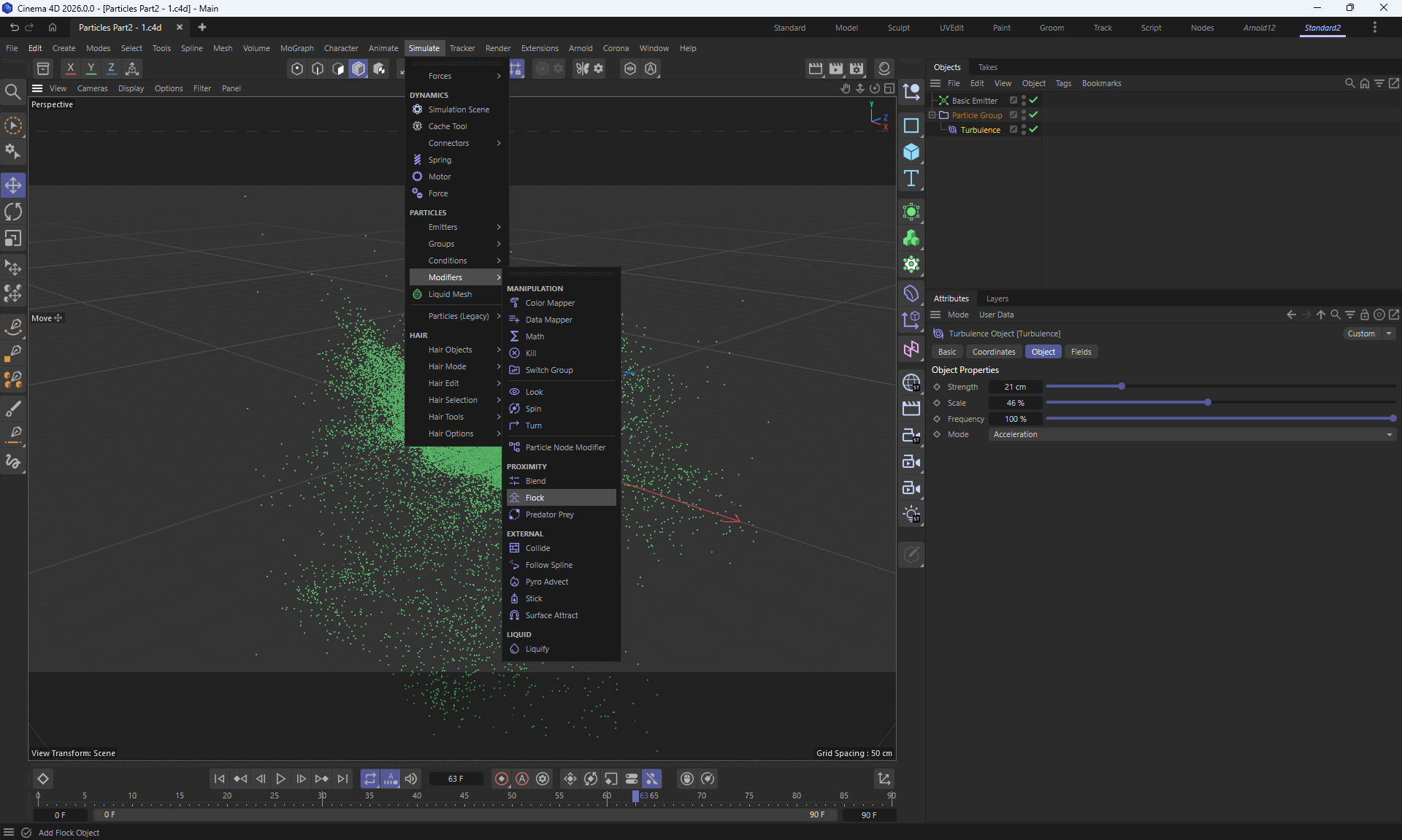The height and width of the screenshot is (840, 1402).
Task: Click the Custom preset button
Action: click(1361, 334)
